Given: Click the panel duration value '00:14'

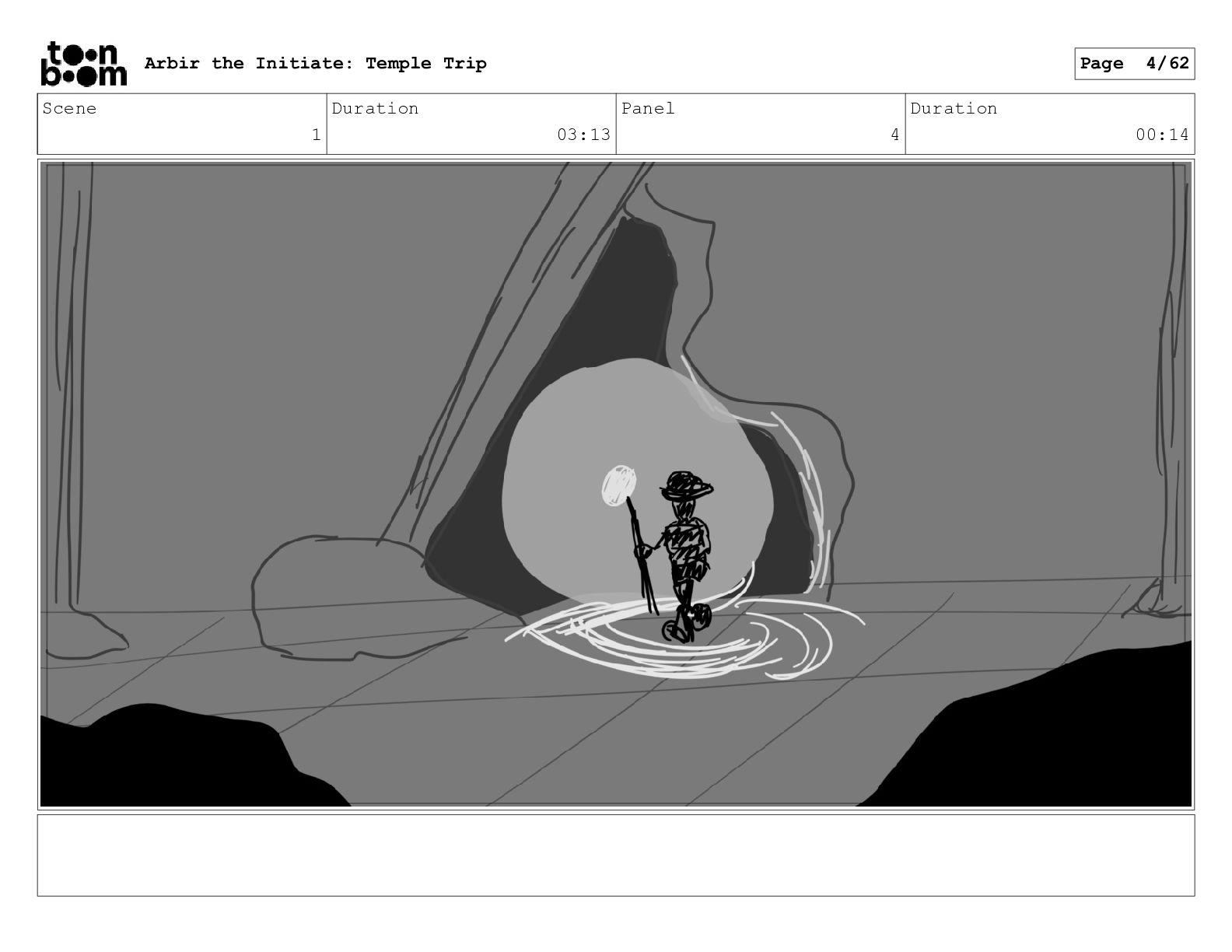Looking at the screenshot, I should (1162, 135).
